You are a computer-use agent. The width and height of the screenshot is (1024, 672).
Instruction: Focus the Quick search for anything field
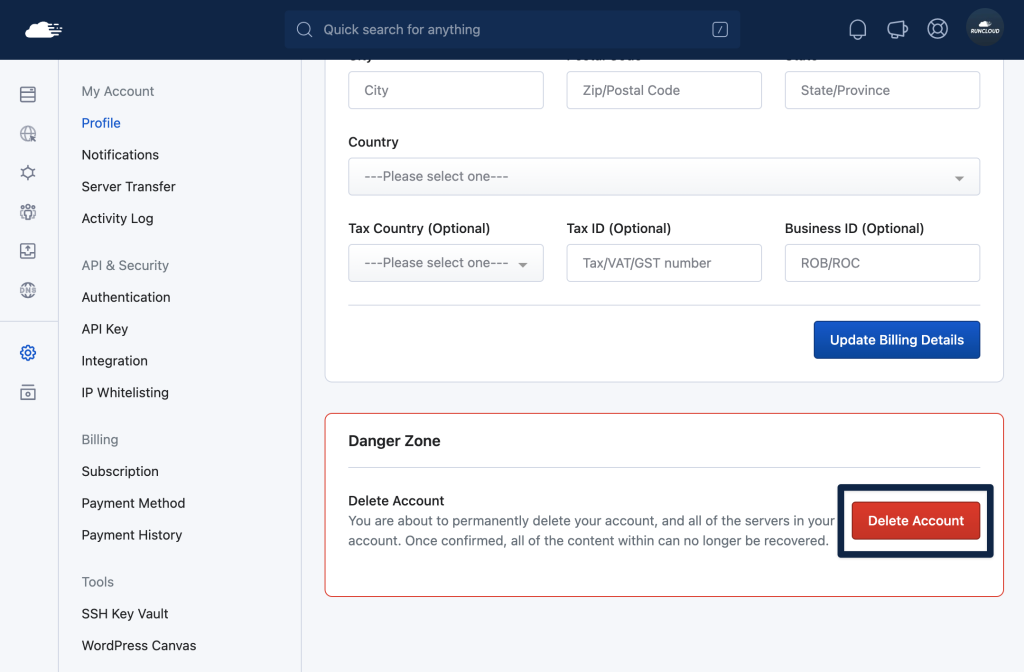512,29
